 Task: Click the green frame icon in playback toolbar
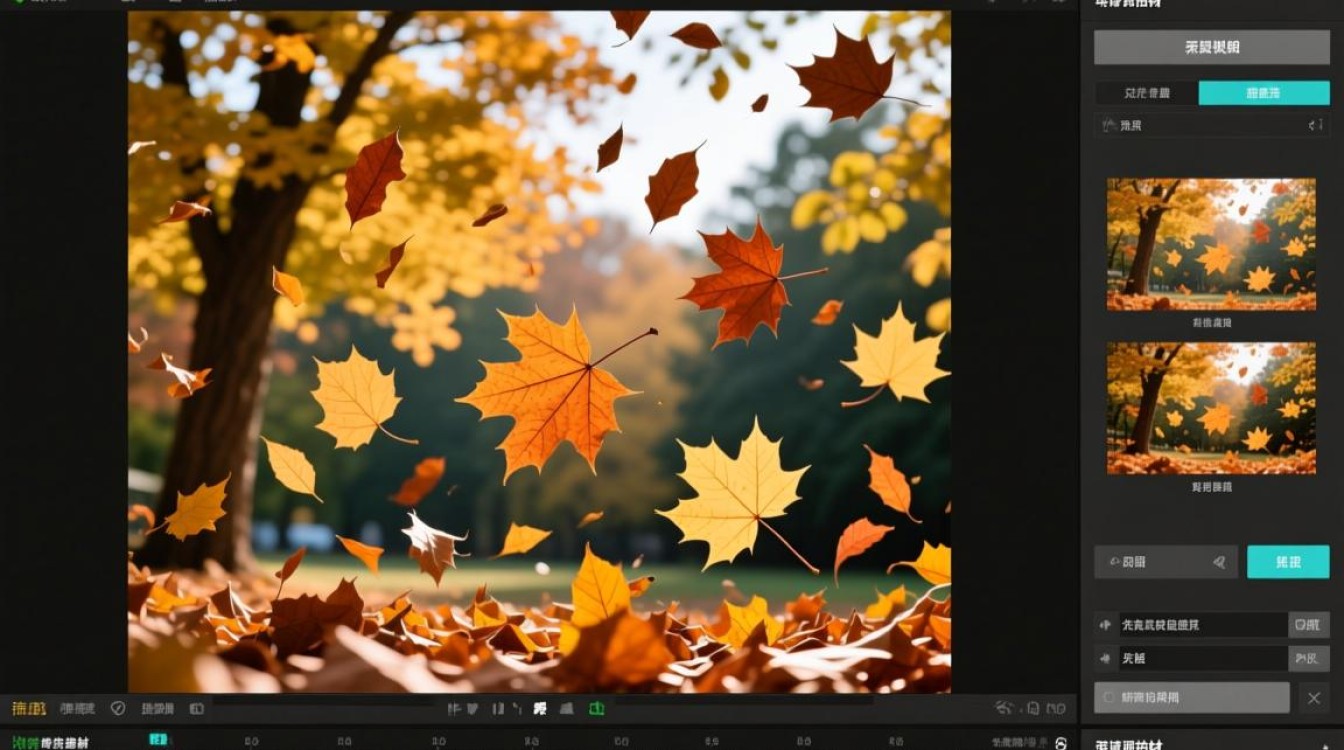click(x=596, y=708)
